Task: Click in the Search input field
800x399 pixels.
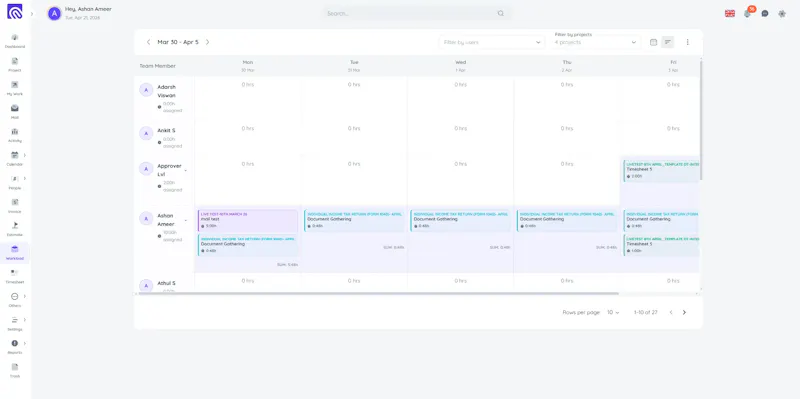Action: coord(411,14)
